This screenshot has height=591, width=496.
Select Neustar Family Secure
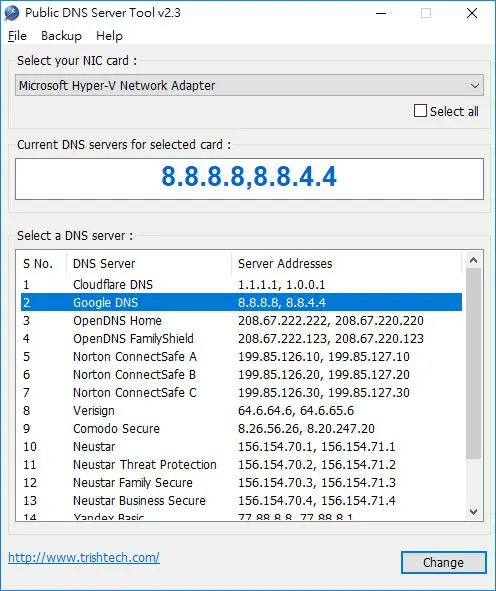[x=241, y=483]
